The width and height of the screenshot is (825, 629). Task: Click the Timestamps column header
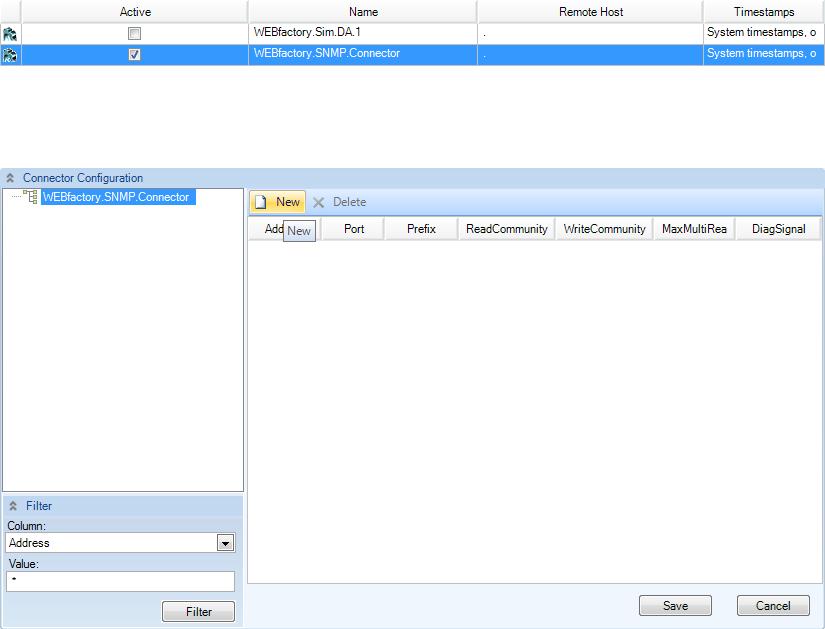pyautogui.click(x=763, y=12)
